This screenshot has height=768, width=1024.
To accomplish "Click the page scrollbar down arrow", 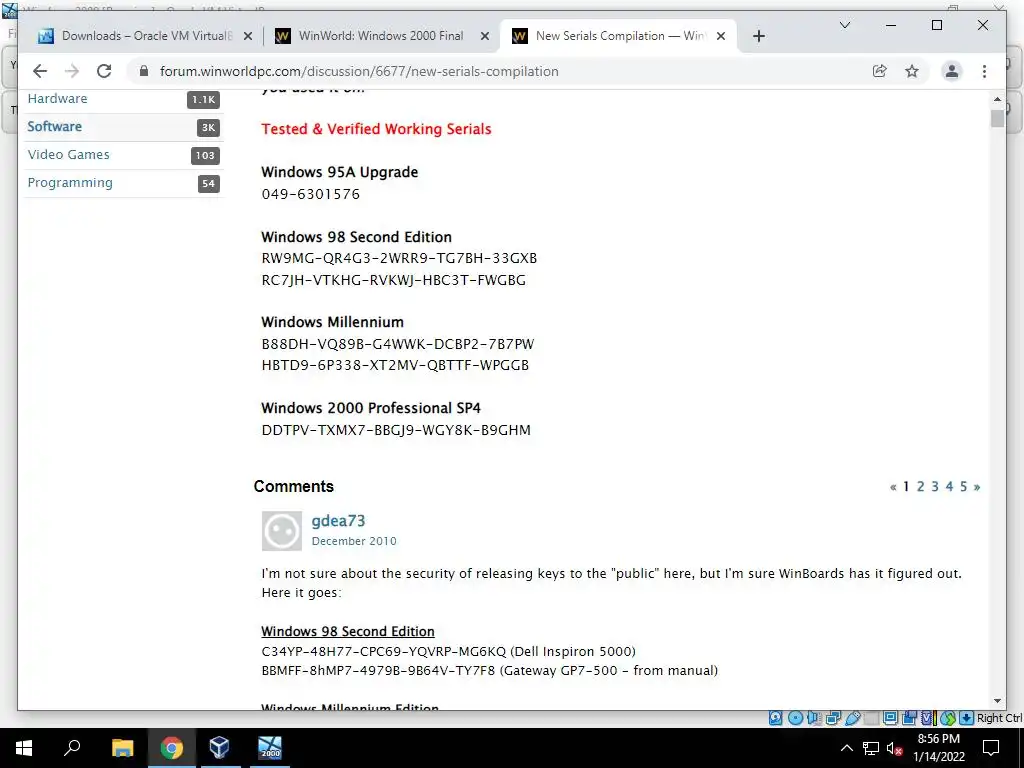I will (997, 701).
